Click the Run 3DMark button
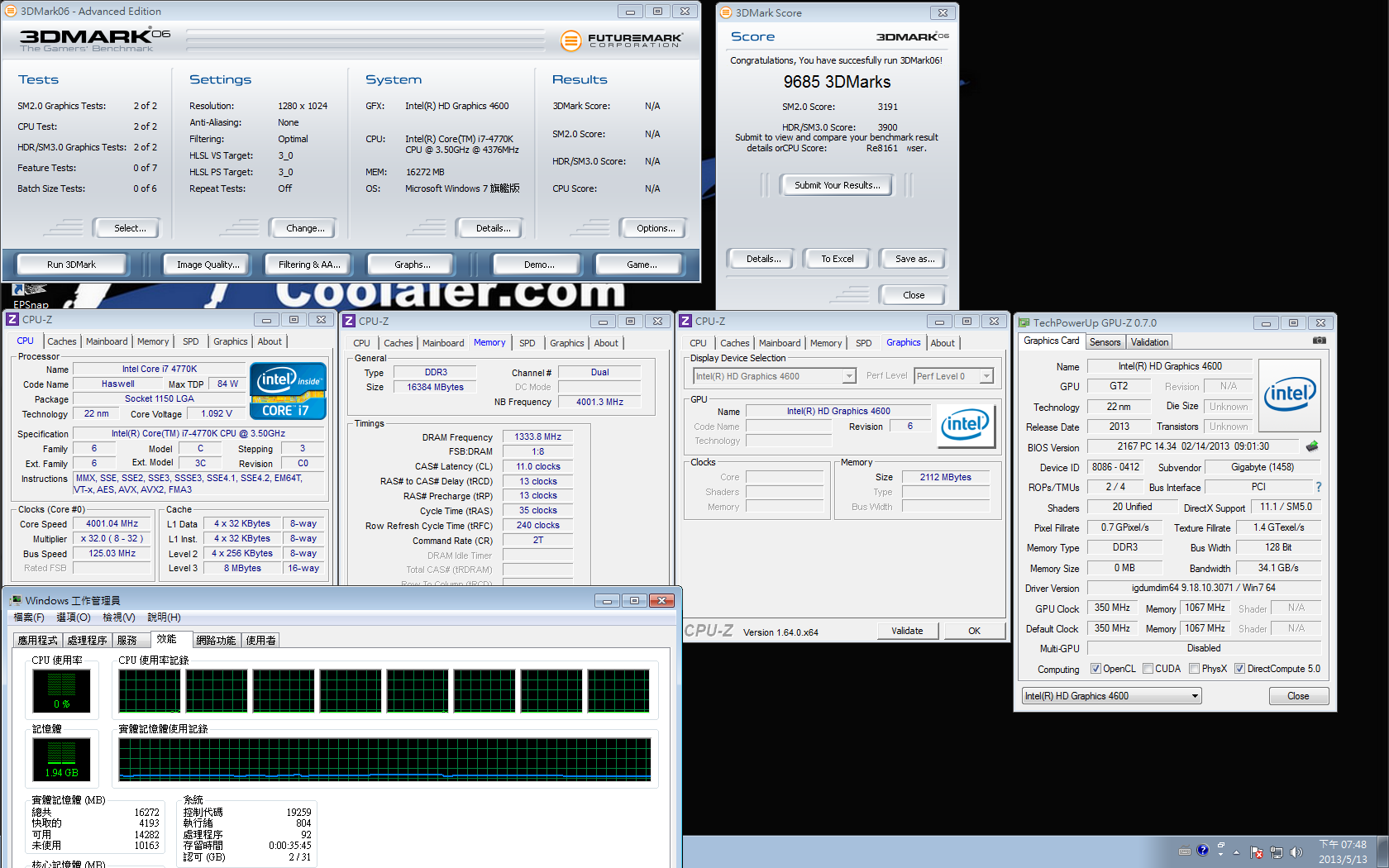Screen dimensions: 1389x868 pos(71,265)
